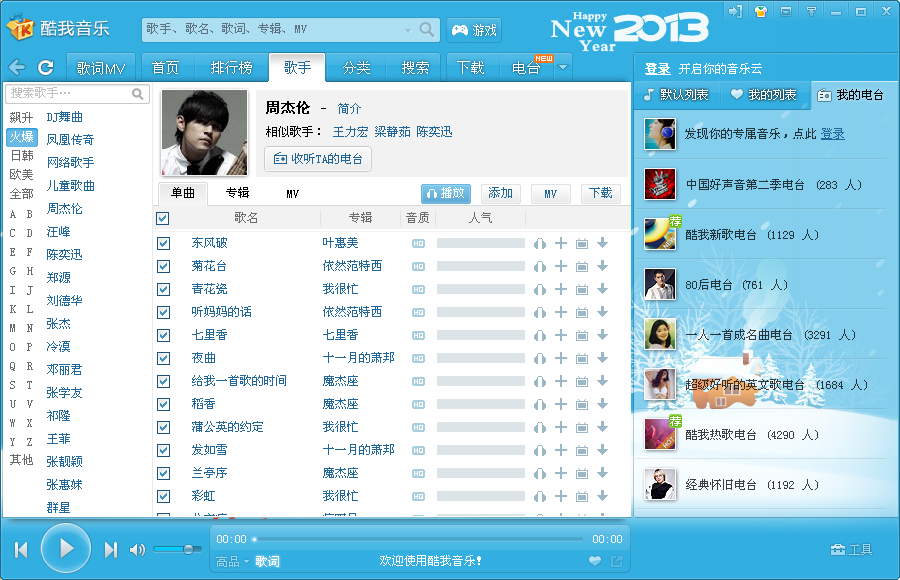Switch to the 默认列表 tab
This screenshot has width=900, height=580.
coord(676,95)
